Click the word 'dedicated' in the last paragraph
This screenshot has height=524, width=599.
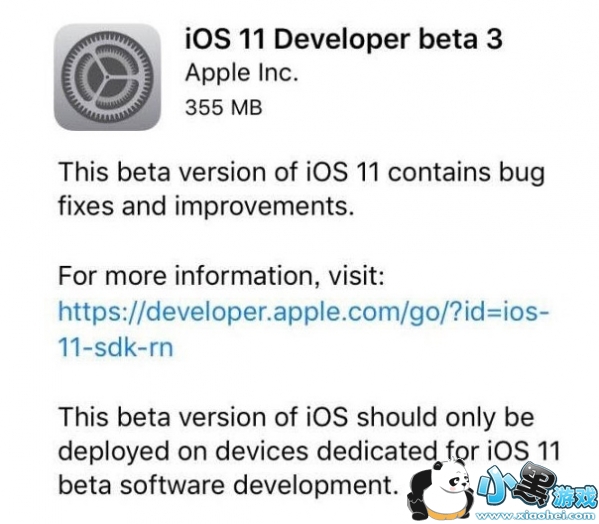coord(377,450)
